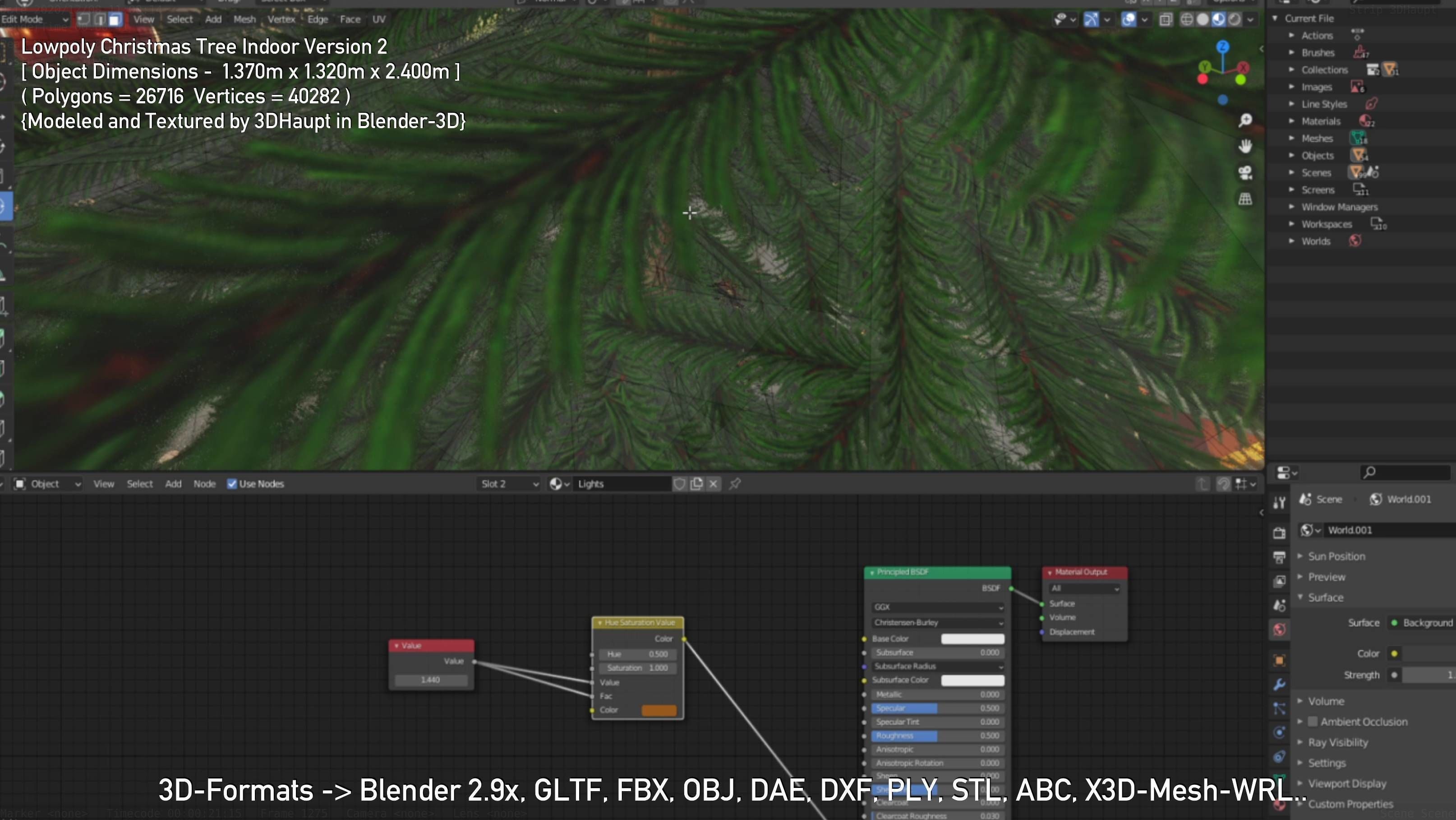
Task: Click orange Color swatch in Hue Saturation node
Action: point(659,710)
